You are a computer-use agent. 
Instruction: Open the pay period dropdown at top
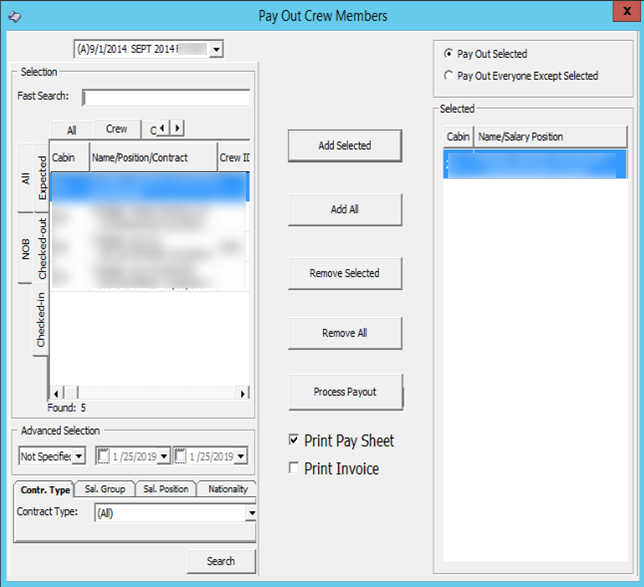[216, 50]
